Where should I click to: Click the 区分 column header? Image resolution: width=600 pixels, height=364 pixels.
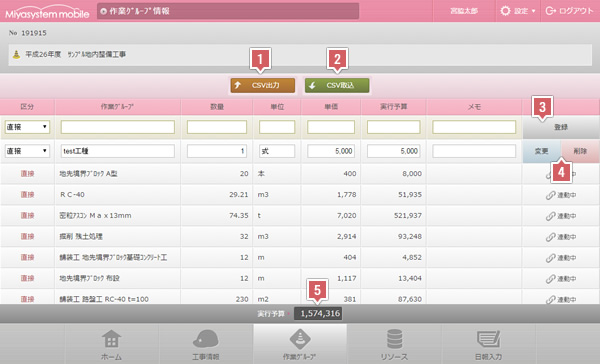(27, 107)
